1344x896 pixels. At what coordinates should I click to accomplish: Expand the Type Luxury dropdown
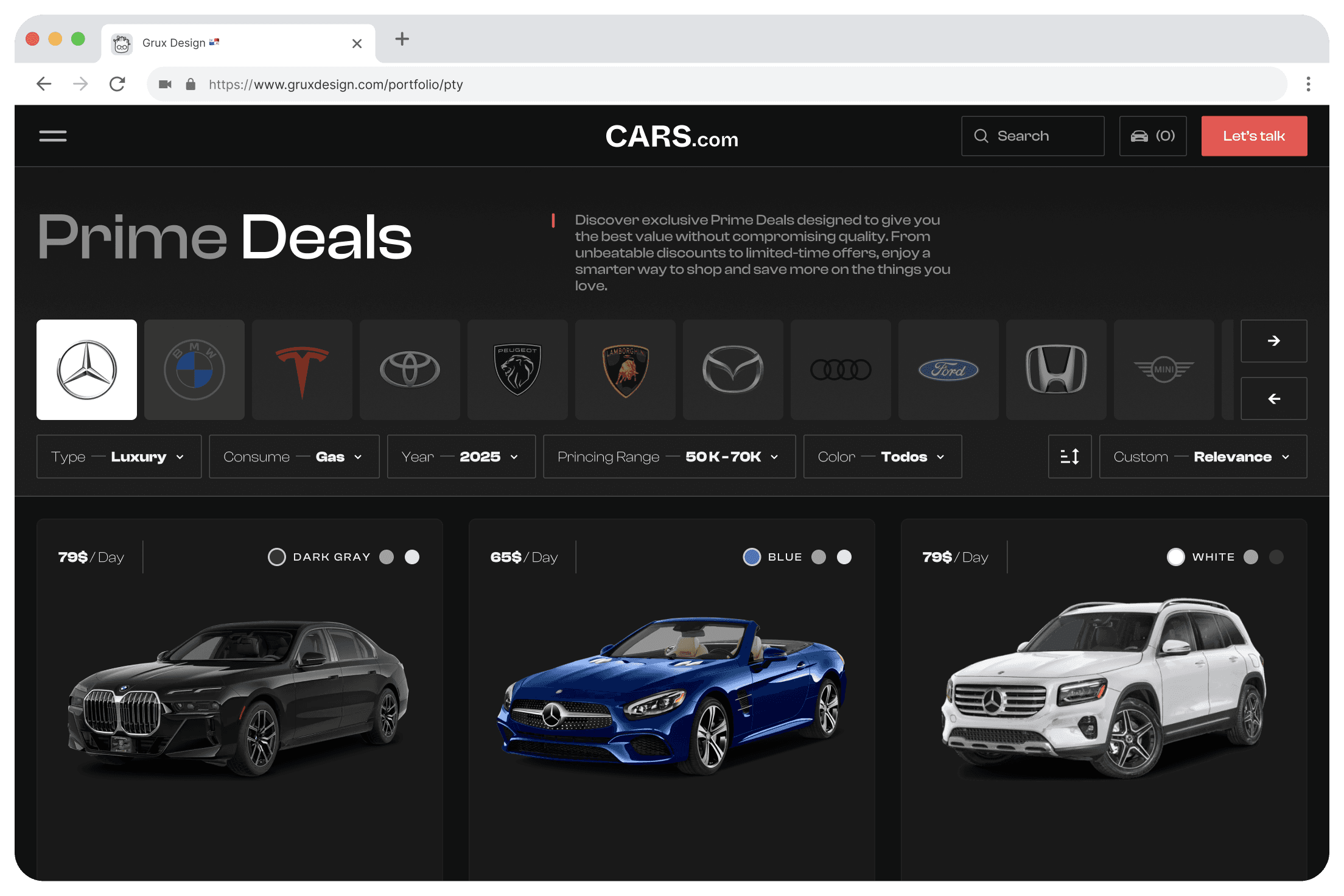point(119,457)
